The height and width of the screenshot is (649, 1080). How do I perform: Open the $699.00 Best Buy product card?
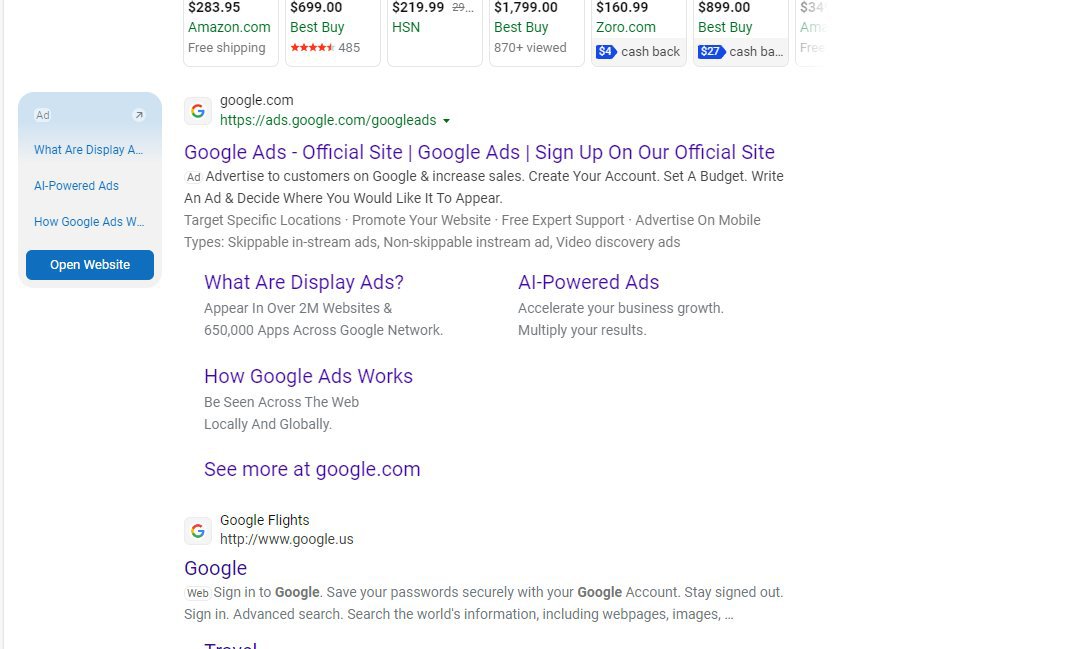pos(333,33)
